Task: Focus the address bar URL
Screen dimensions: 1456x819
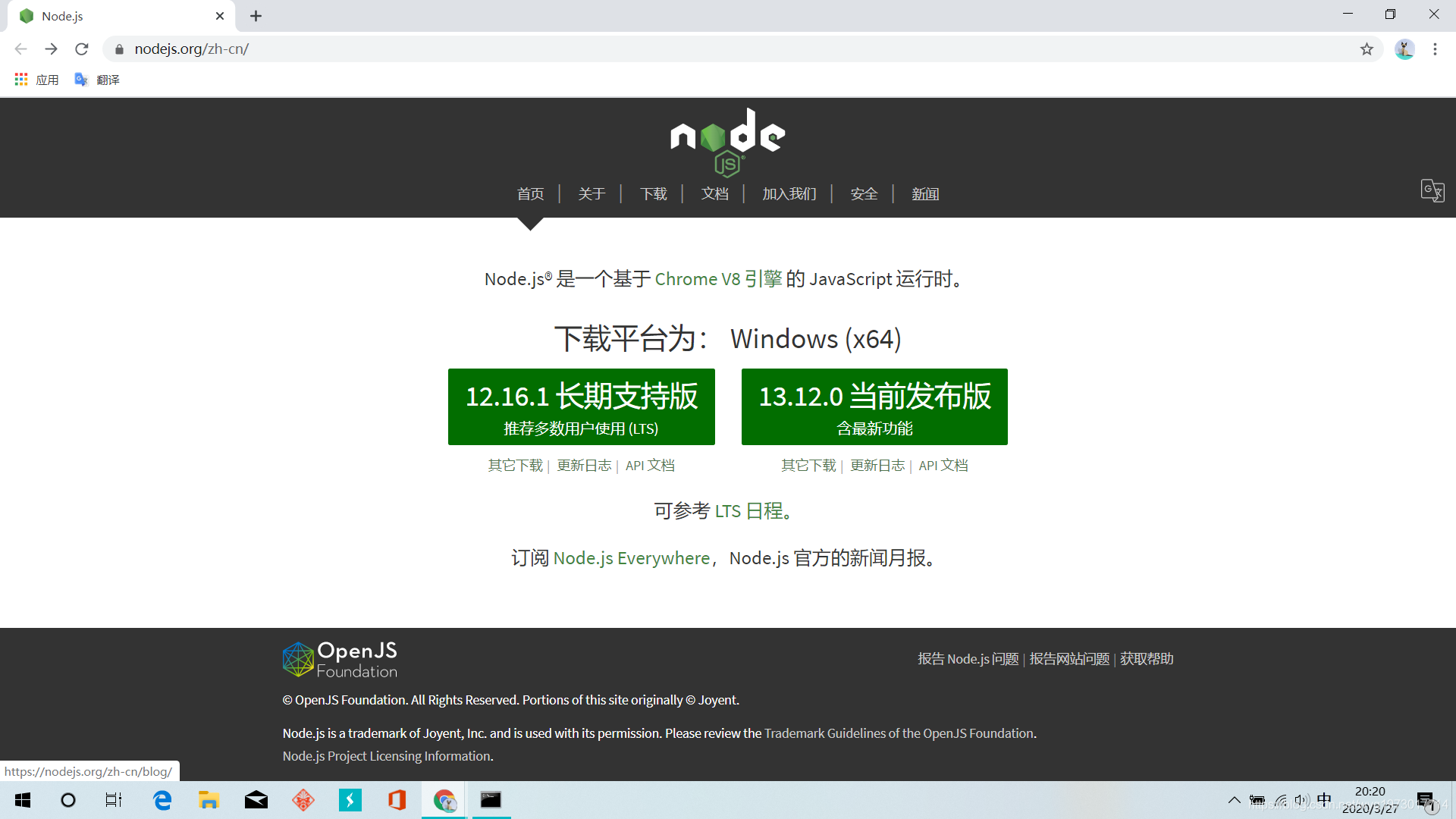Action: pyautogui.click(x=743, y=49)
